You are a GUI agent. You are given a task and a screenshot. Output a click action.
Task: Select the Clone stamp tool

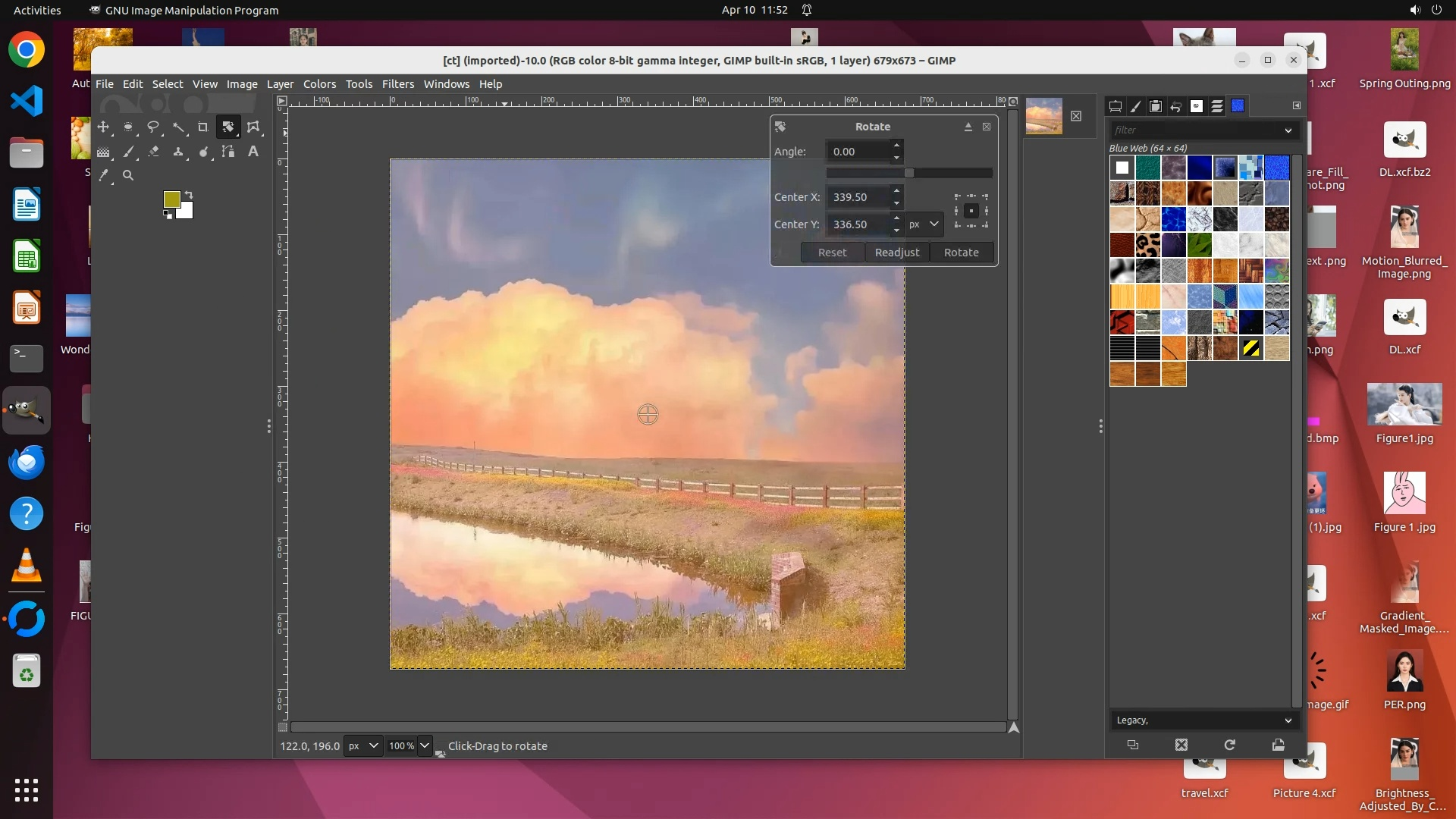pyautogui.click(x=178, y=152)
